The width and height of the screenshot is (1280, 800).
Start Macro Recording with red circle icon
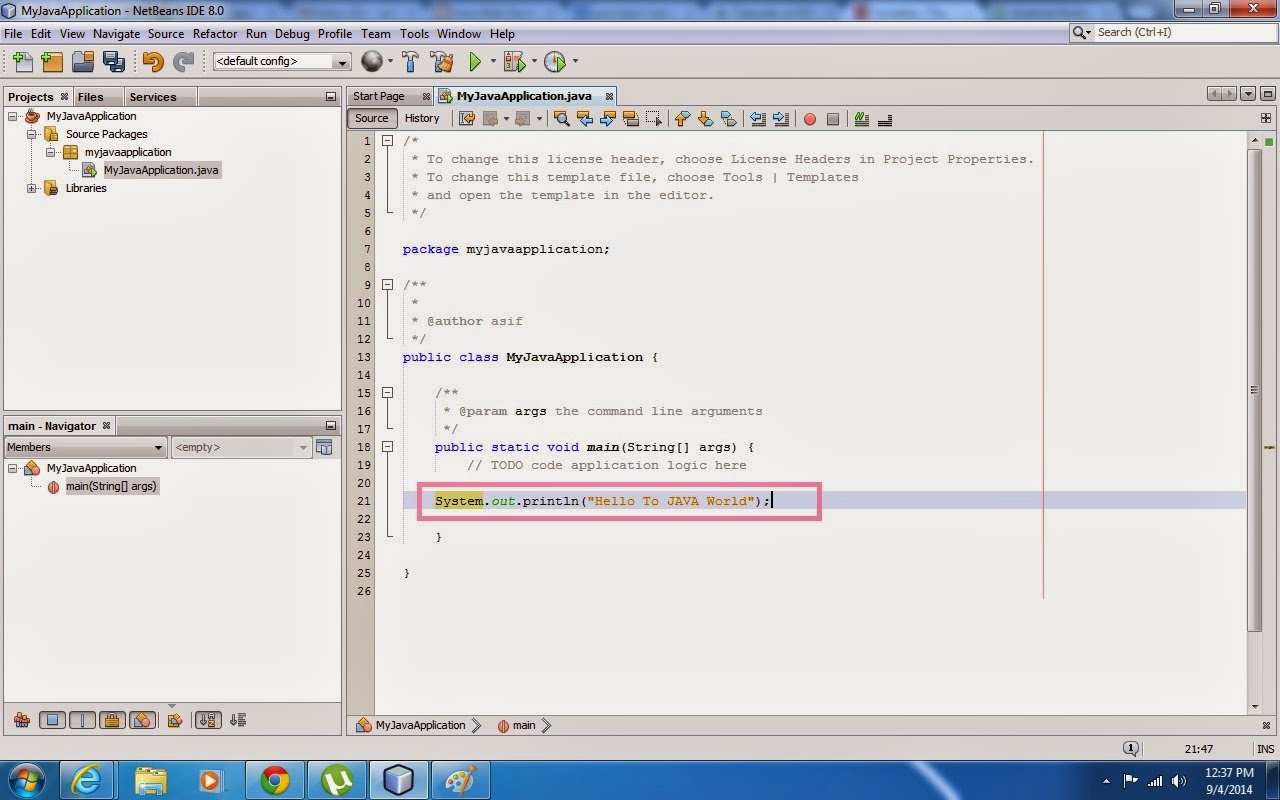click(x=809, y=119)
